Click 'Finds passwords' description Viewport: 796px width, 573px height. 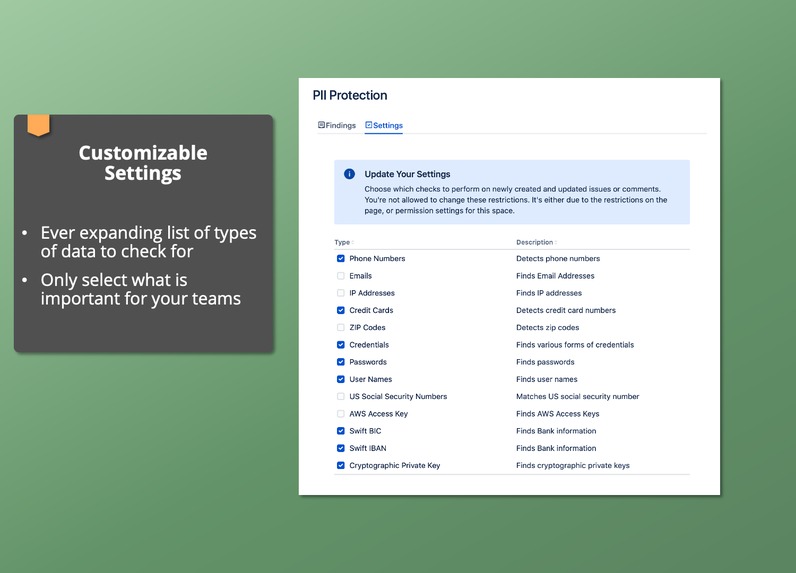(545, 362)
